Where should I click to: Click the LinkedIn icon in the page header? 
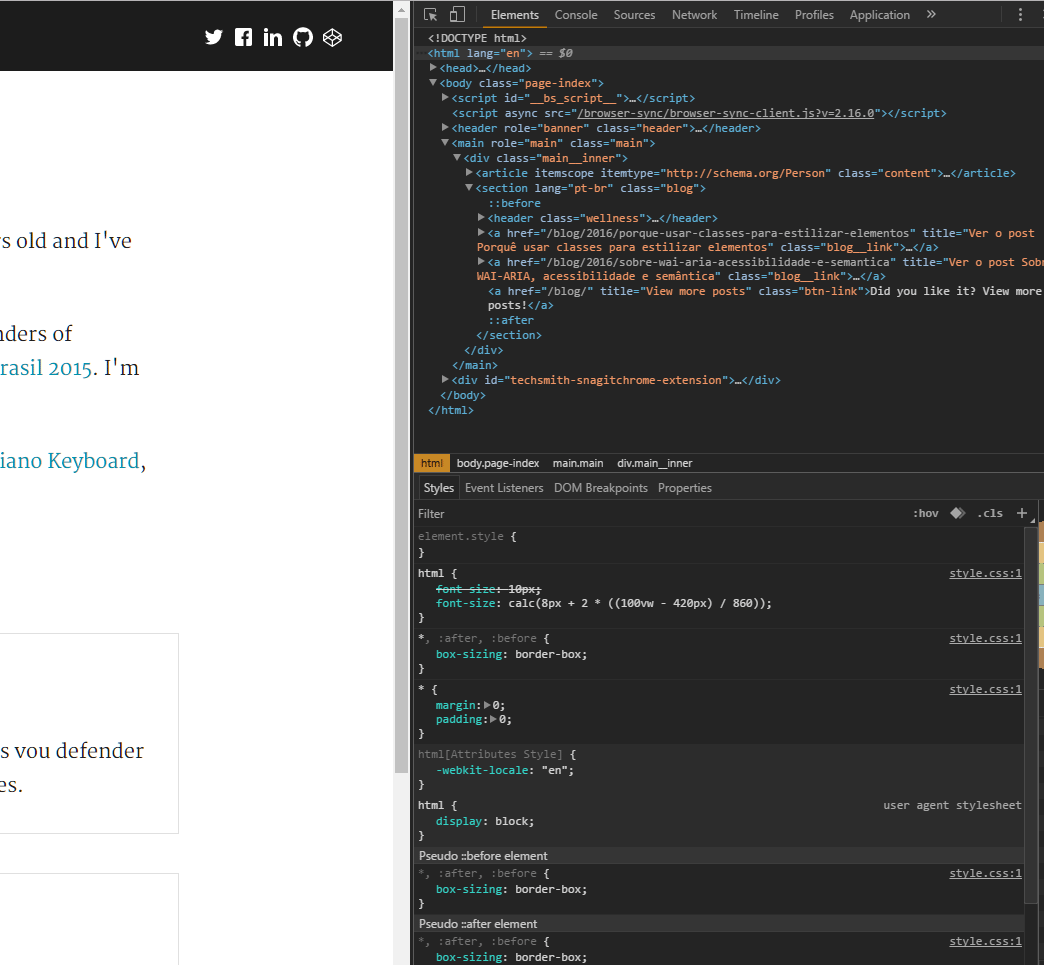pos(273,37)
